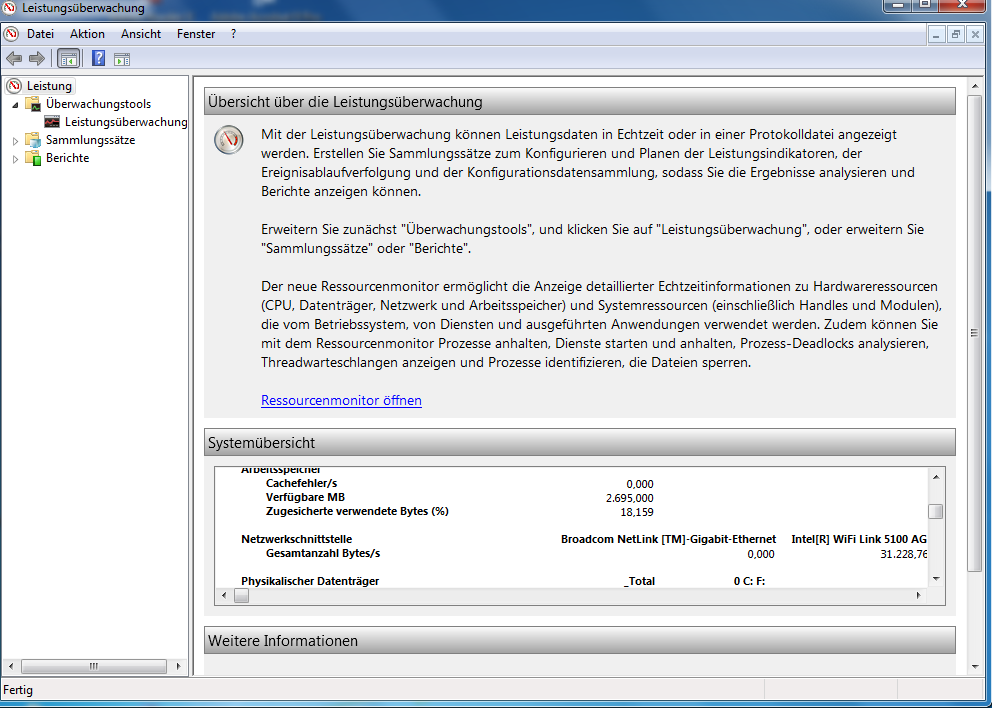
Task: Open the Ansicht menu
Action: [x=141, y=33]
